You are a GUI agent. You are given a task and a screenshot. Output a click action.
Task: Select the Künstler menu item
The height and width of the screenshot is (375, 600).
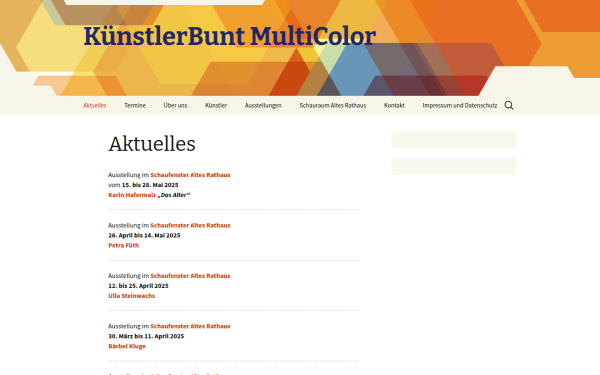[x=216, y=105]
